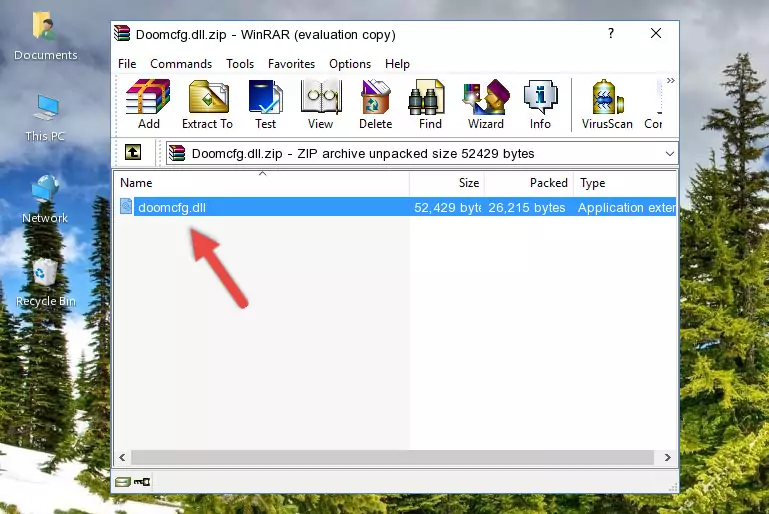769x514 pixels.
Task: Click the horizontal scrollbar right arrow
Action: [667, 458]
